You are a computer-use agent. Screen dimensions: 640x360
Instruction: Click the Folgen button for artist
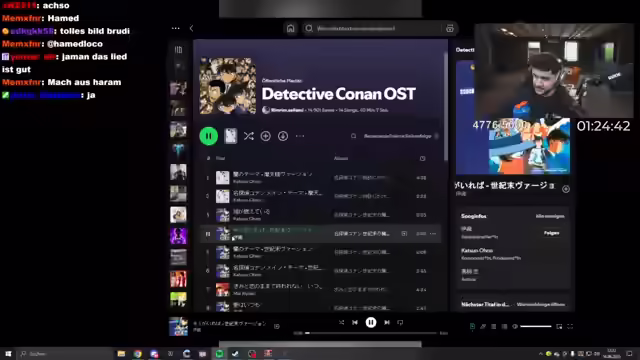coord(551,233)
